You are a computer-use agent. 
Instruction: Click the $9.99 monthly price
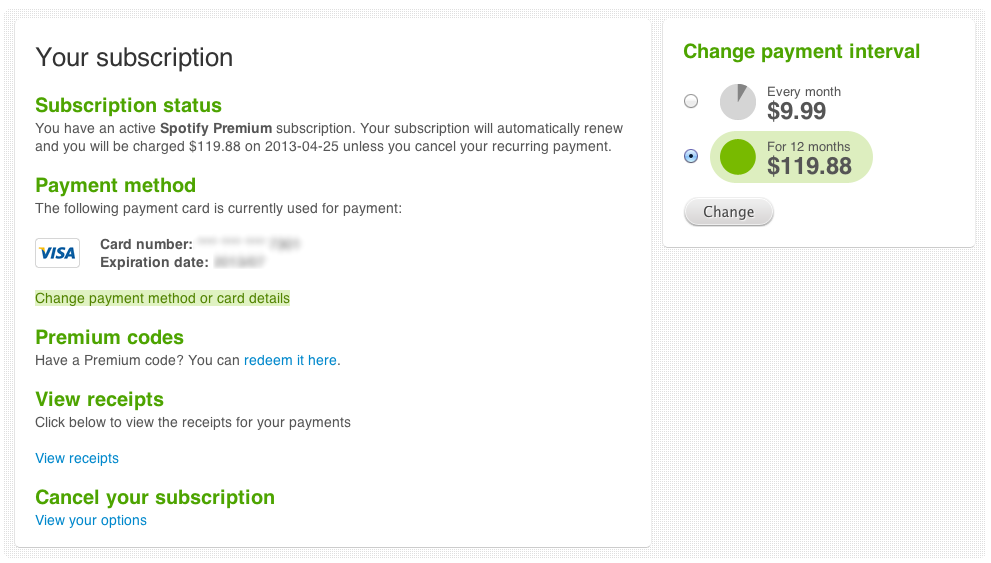pyautogui.click(x=796, y=110)
